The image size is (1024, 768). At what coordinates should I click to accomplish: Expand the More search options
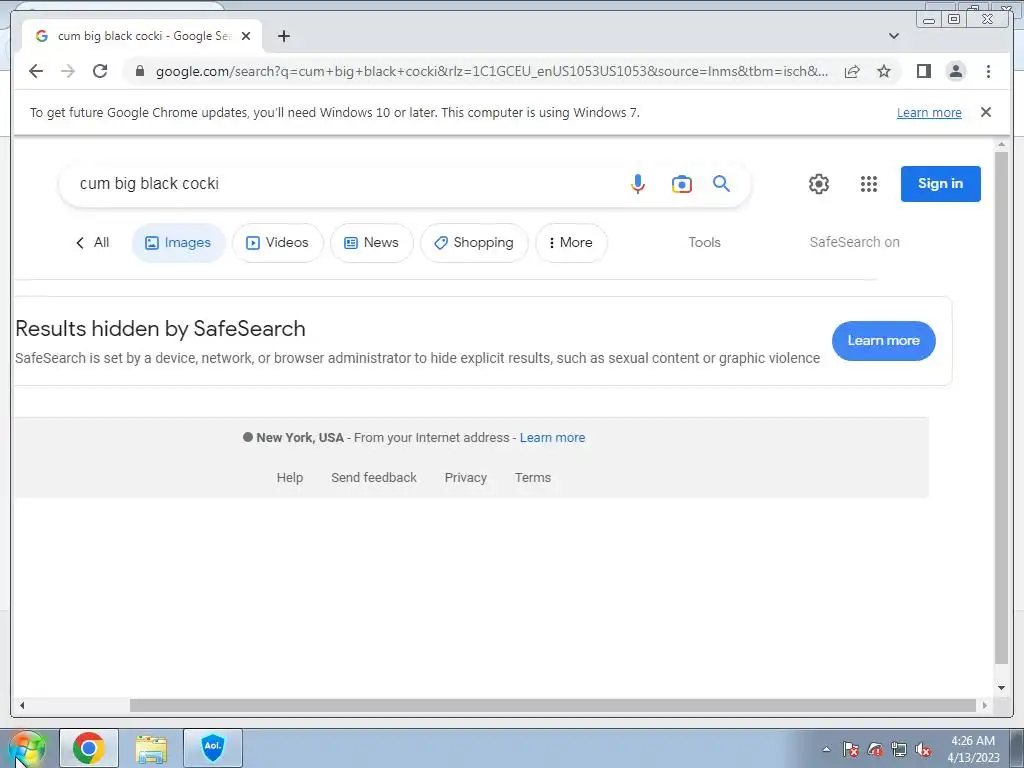tap(571, 243)
